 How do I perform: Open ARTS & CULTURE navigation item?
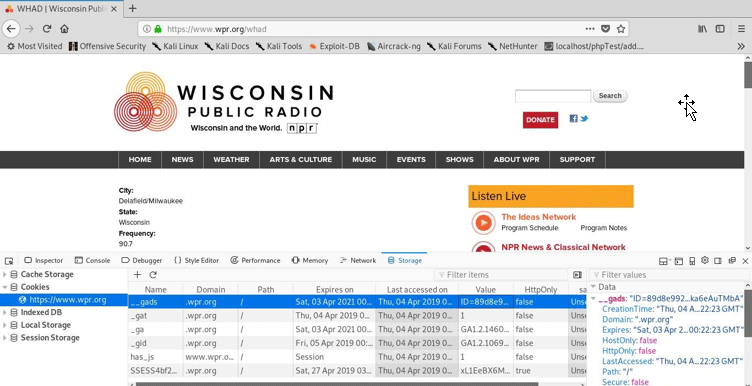point(301,160)
